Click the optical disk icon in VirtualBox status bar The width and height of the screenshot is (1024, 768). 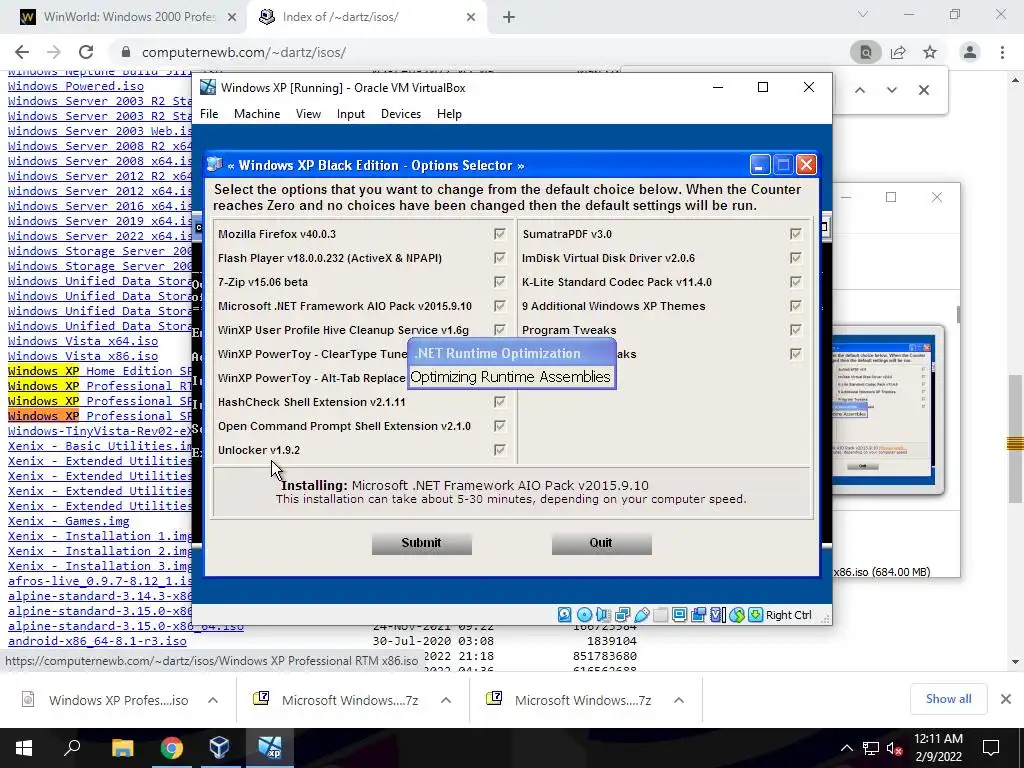coord(584,615)
